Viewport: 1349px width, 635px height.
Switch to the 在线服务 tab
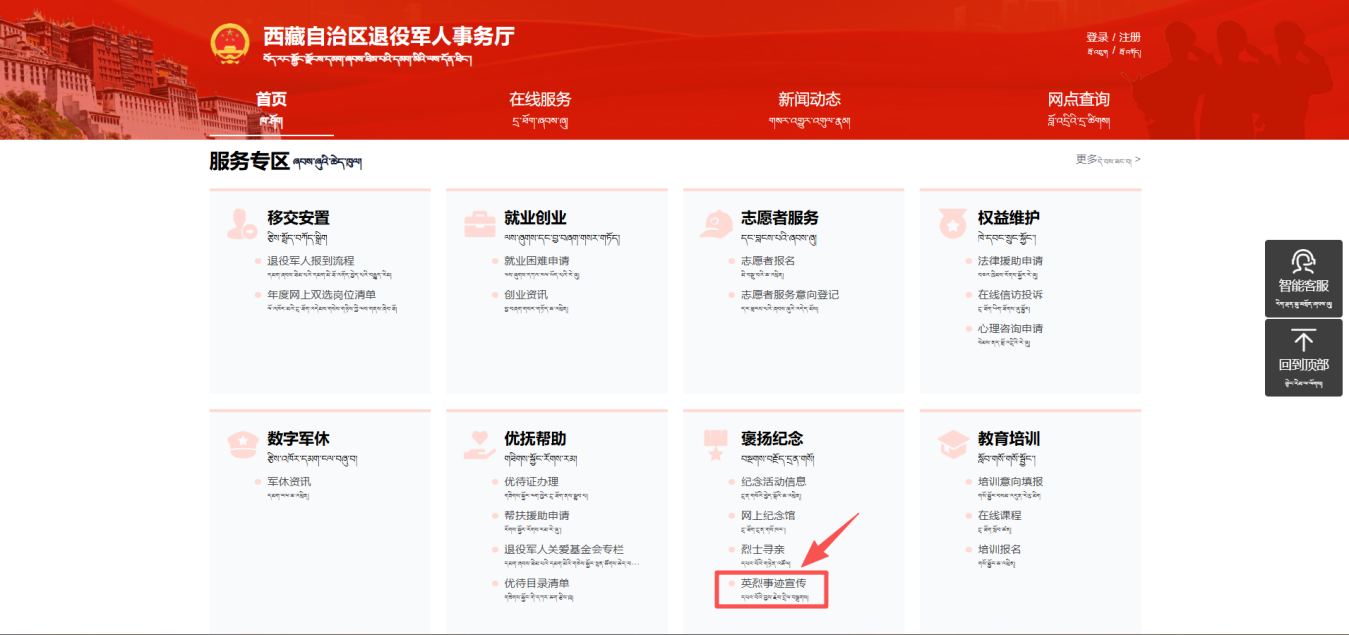pos(540,100)
